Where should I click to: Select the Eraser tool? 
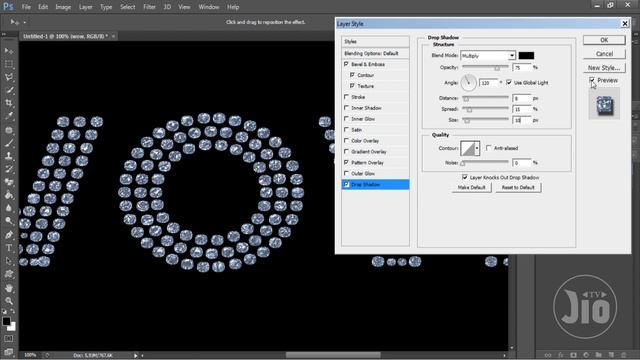pos(9,182)
